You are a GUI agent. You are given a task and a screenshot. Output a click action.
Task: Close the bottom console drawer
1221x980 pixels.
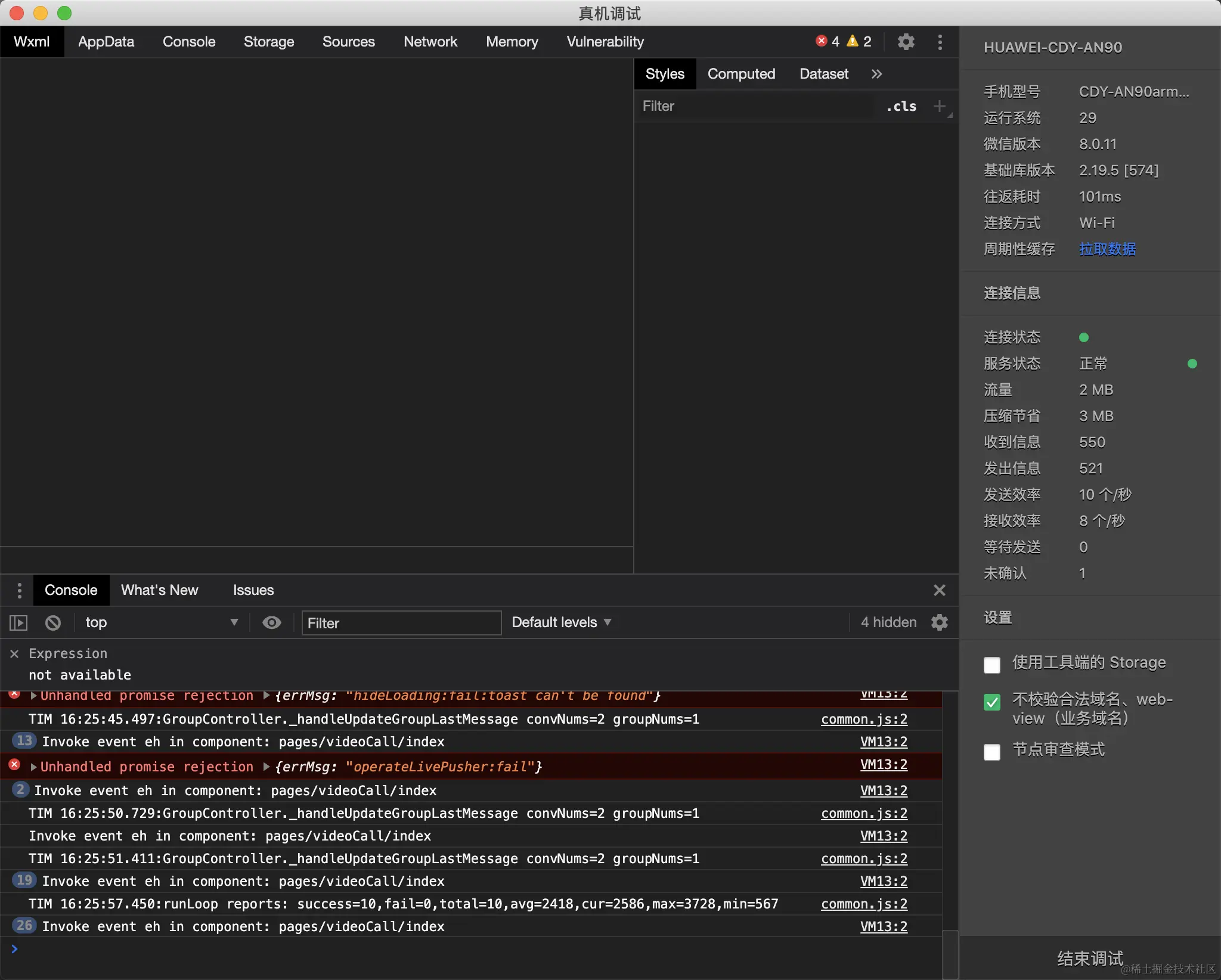pyautogui.click(x=940, y=590)
